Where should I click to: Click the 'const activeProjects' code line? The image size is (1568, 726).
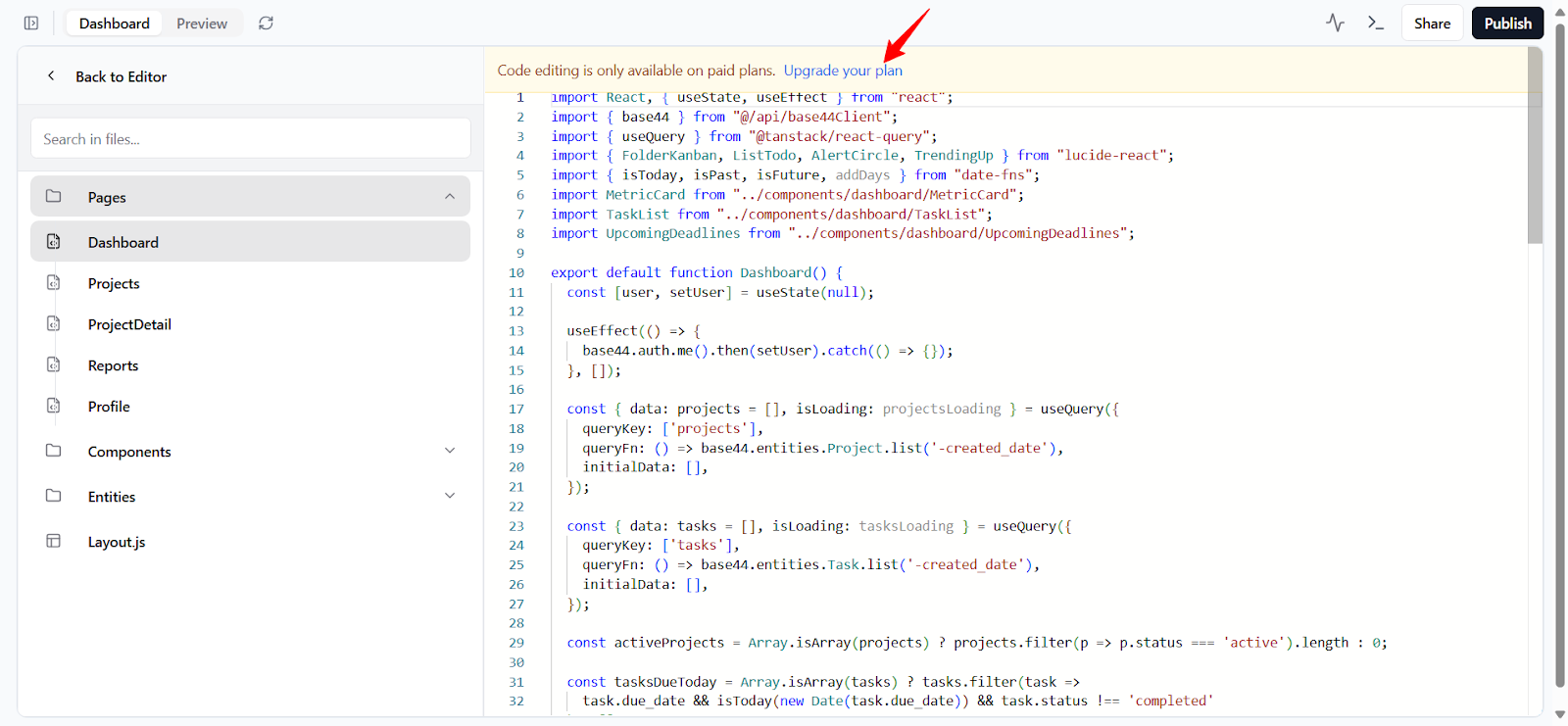tap(976, 643)
